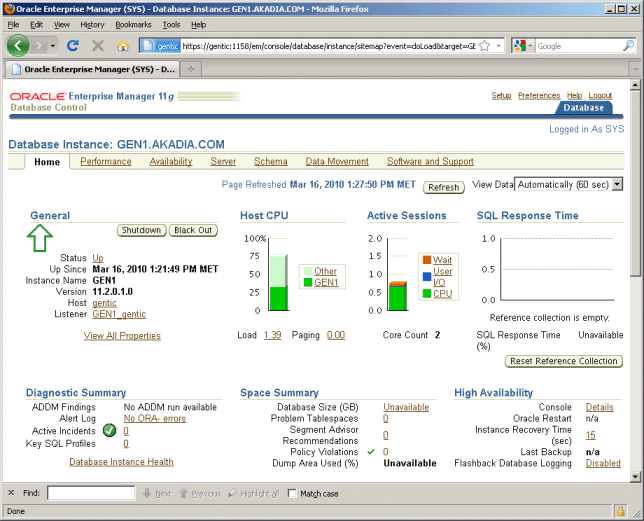The image size is (644, 521).
Task: Open the File menu
Action: (13, 25)
